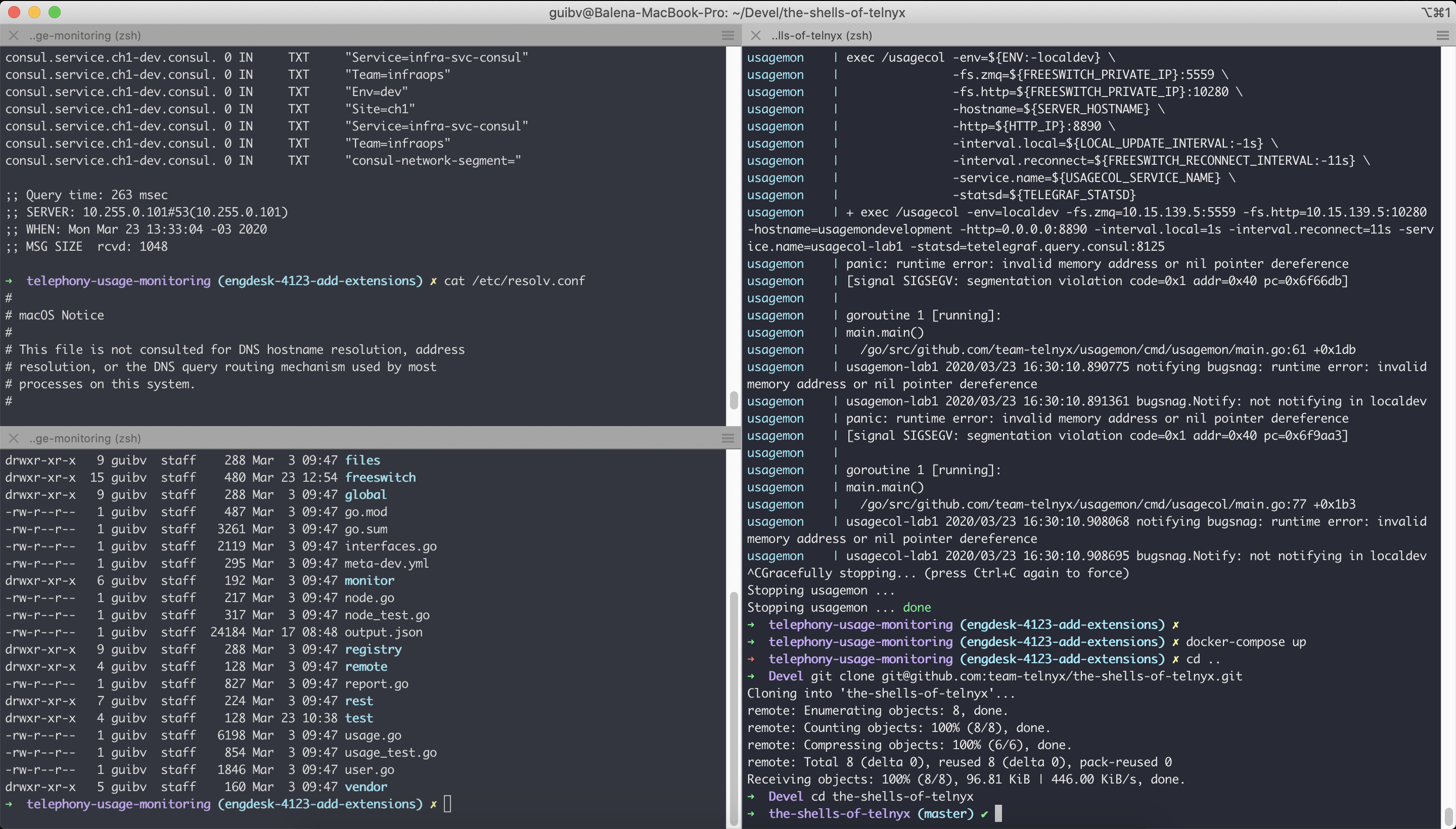Image resolution: width=1456 pixels, height=829 pixels.
Task: Click the yellow minimize window button
Action: click(34, 12)
